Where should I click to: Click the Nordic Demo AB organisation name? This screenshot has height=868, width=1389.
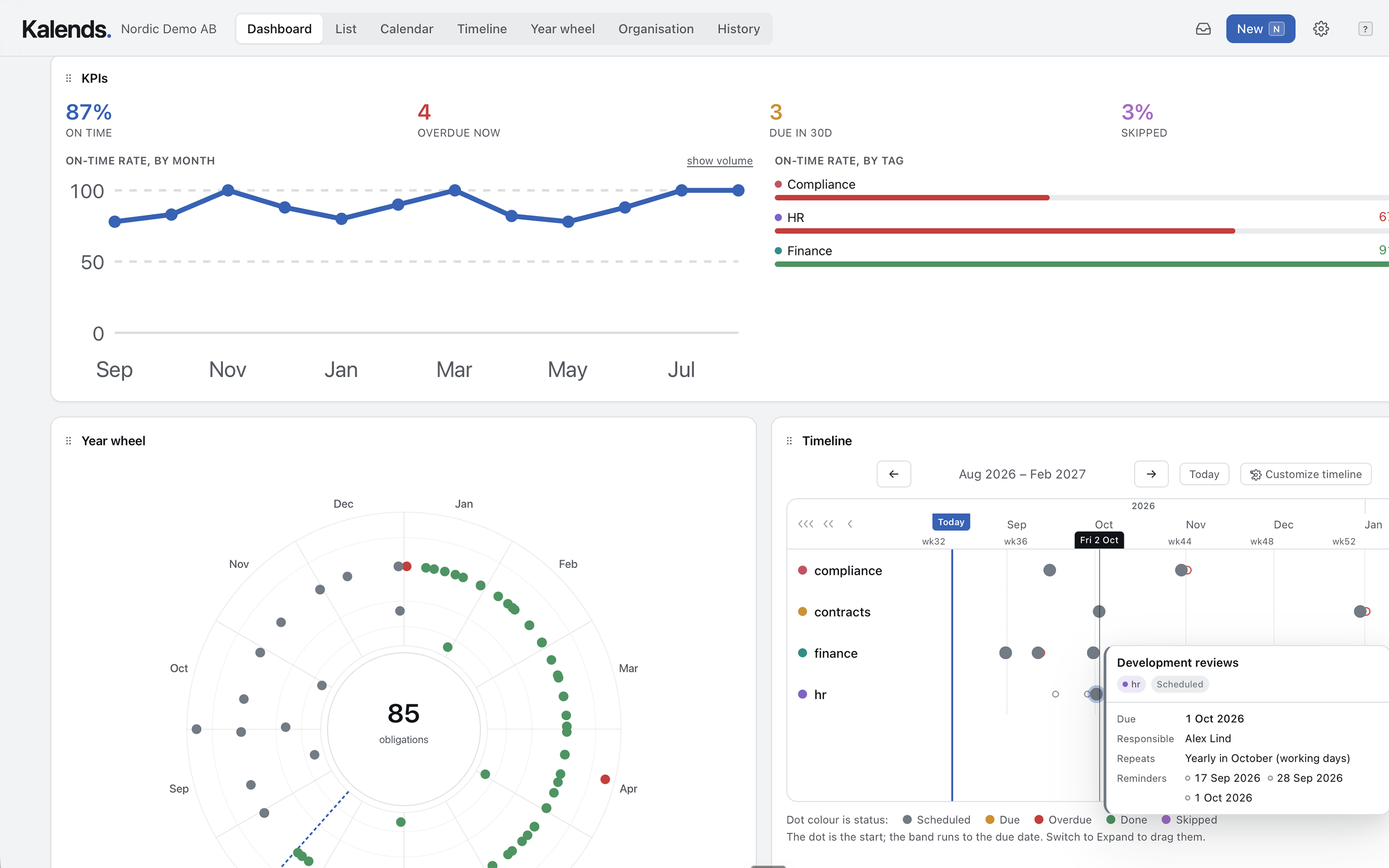pos(169,29)
